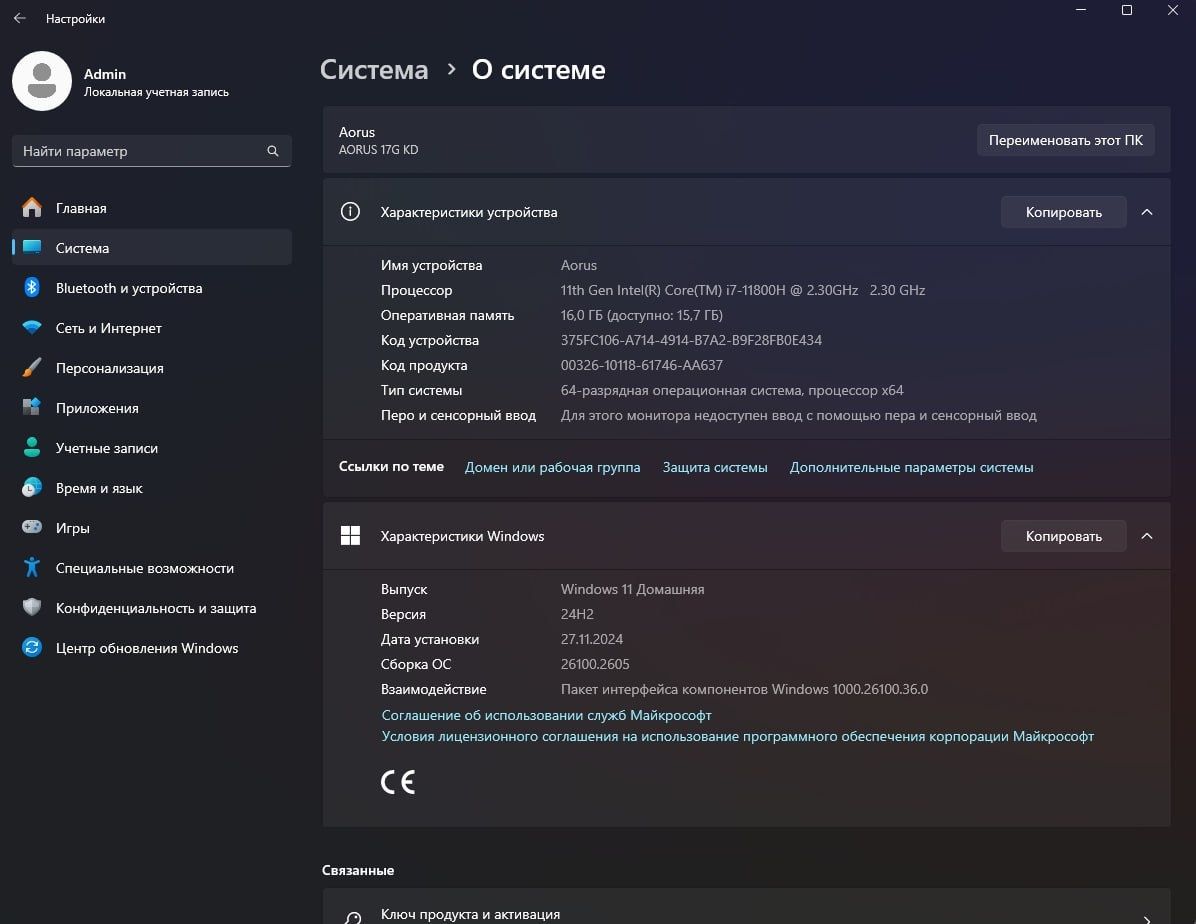The width and height of the screenshot is (1196, 924).
Task: Collapse the Характеристики устройства section
Action: (x=1146, y=212)
